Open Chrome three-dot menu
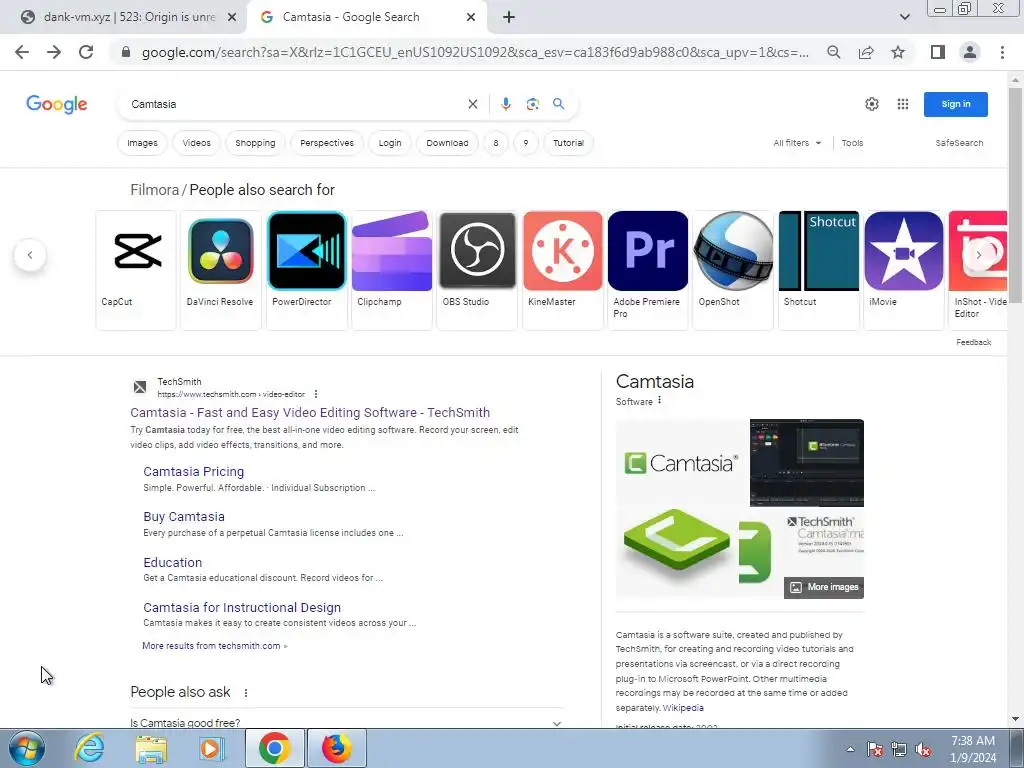 [x=1002, y=52]
